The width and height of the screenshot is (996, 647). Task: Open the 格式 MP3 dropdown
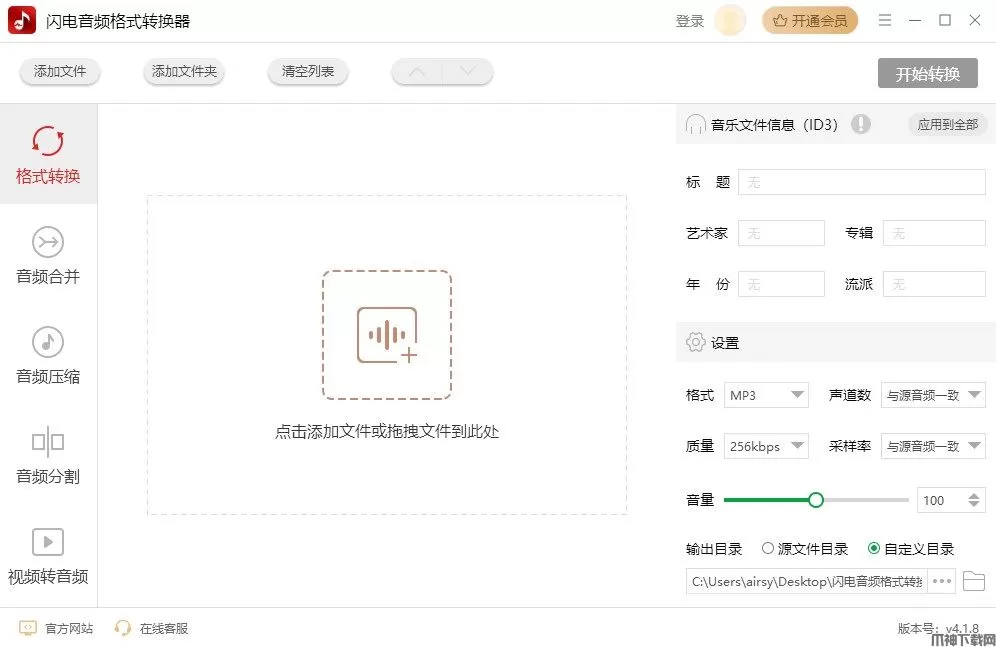[766, 395]
